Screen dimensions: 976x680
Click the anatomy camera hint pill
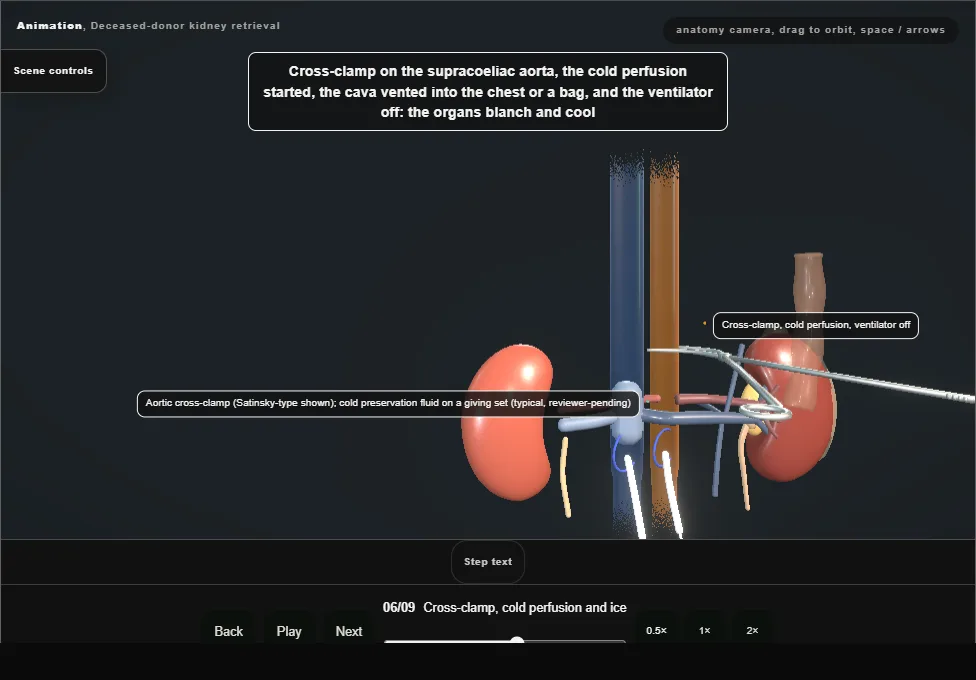click(x=810, y=30)
